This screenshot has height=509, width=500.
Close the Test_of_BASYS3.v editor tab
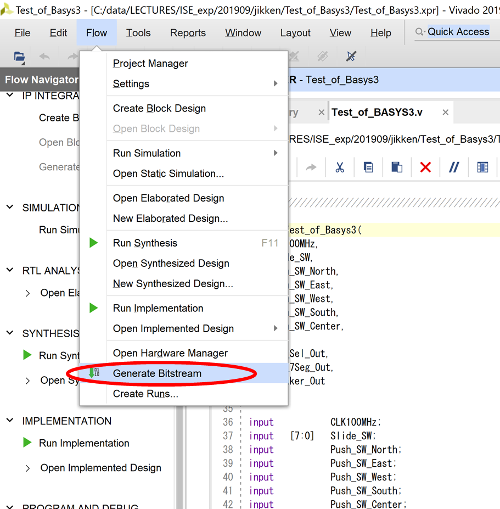click(445, 113)
